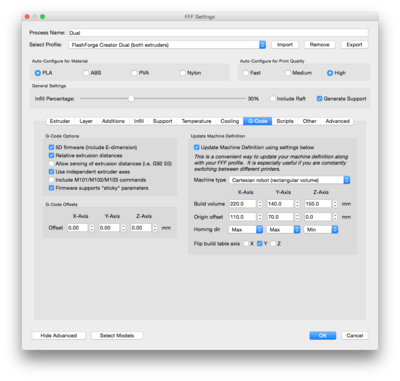400x381 pixels.
Task: Click X-Axis Build volume field
Action: [242, 204]
